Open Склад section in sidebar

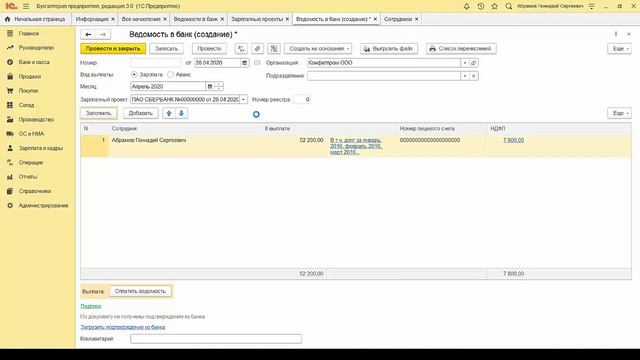point(26,105)
